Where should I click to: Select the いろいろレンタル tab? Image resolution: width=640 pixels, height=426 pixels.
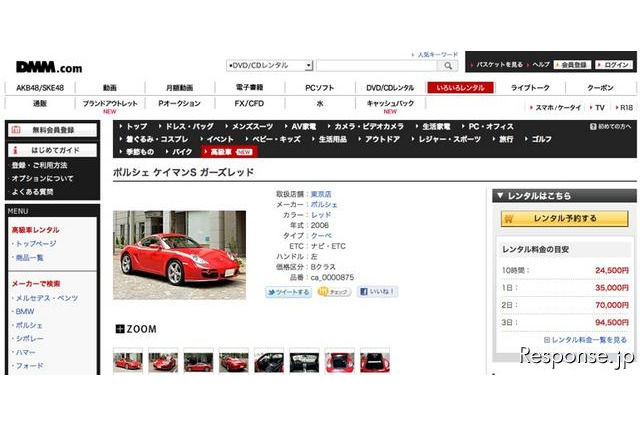coord(460,88)
